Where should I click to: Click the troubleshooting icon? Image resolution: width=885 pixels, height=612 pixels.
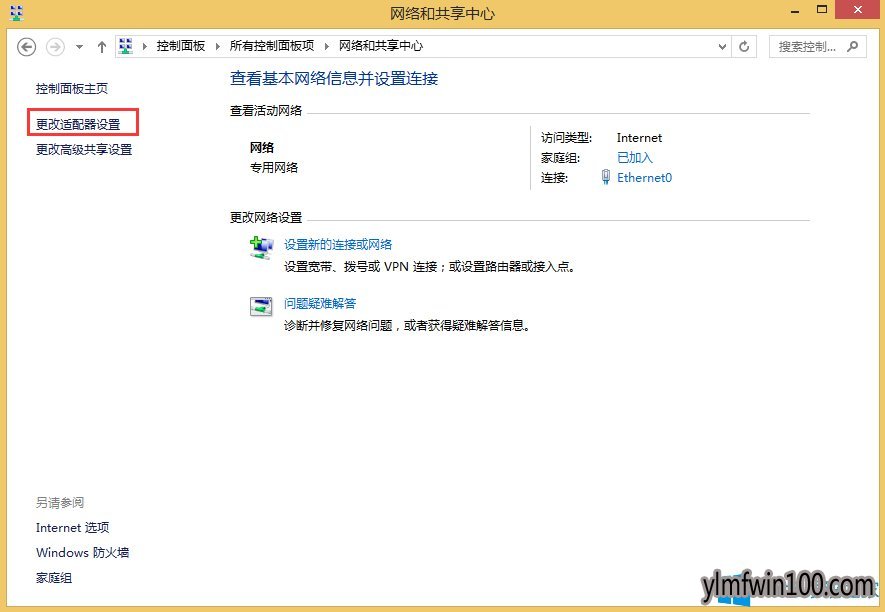pos(261,307)
